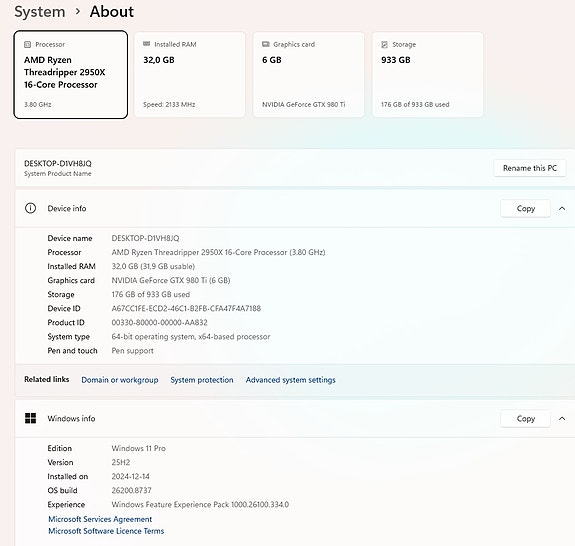The image size is (575, 546).
Task: Collapse the Windows info section
Action: 562,418
